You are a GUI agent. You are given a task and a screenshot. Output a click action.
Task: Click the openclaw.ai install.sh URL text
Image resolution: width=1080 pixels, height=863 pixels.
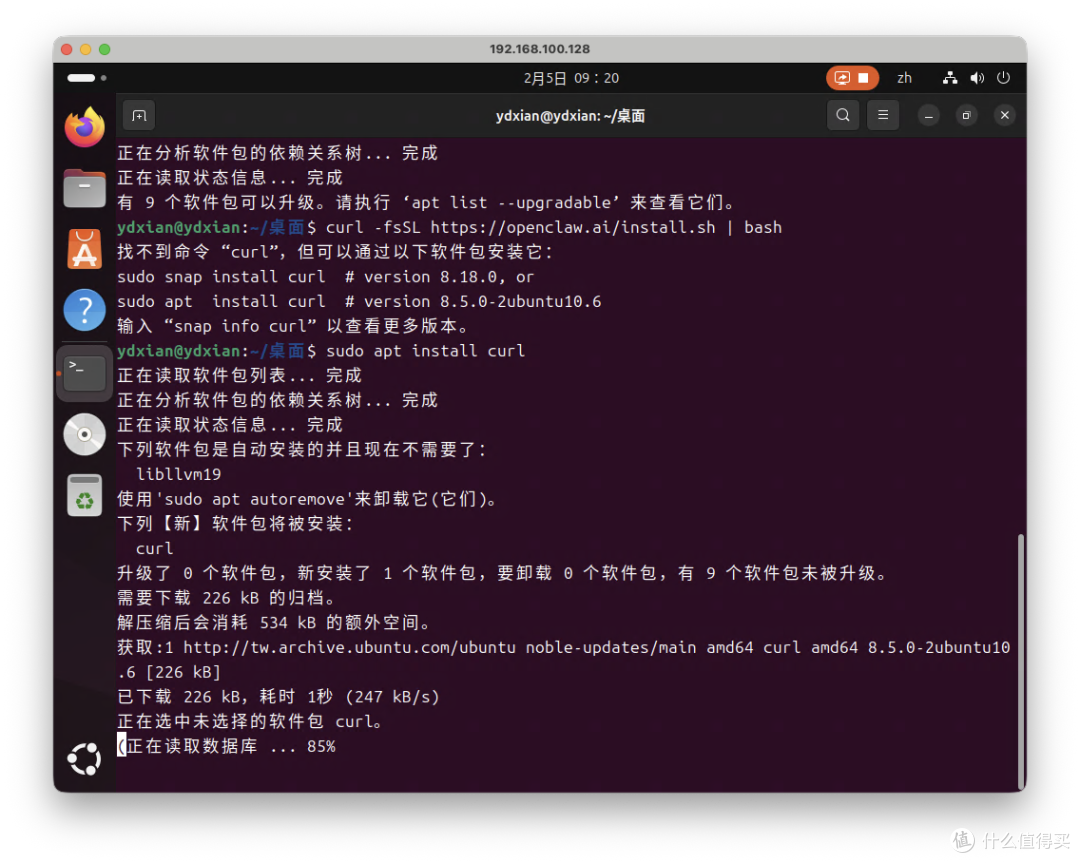pos(573,227)
